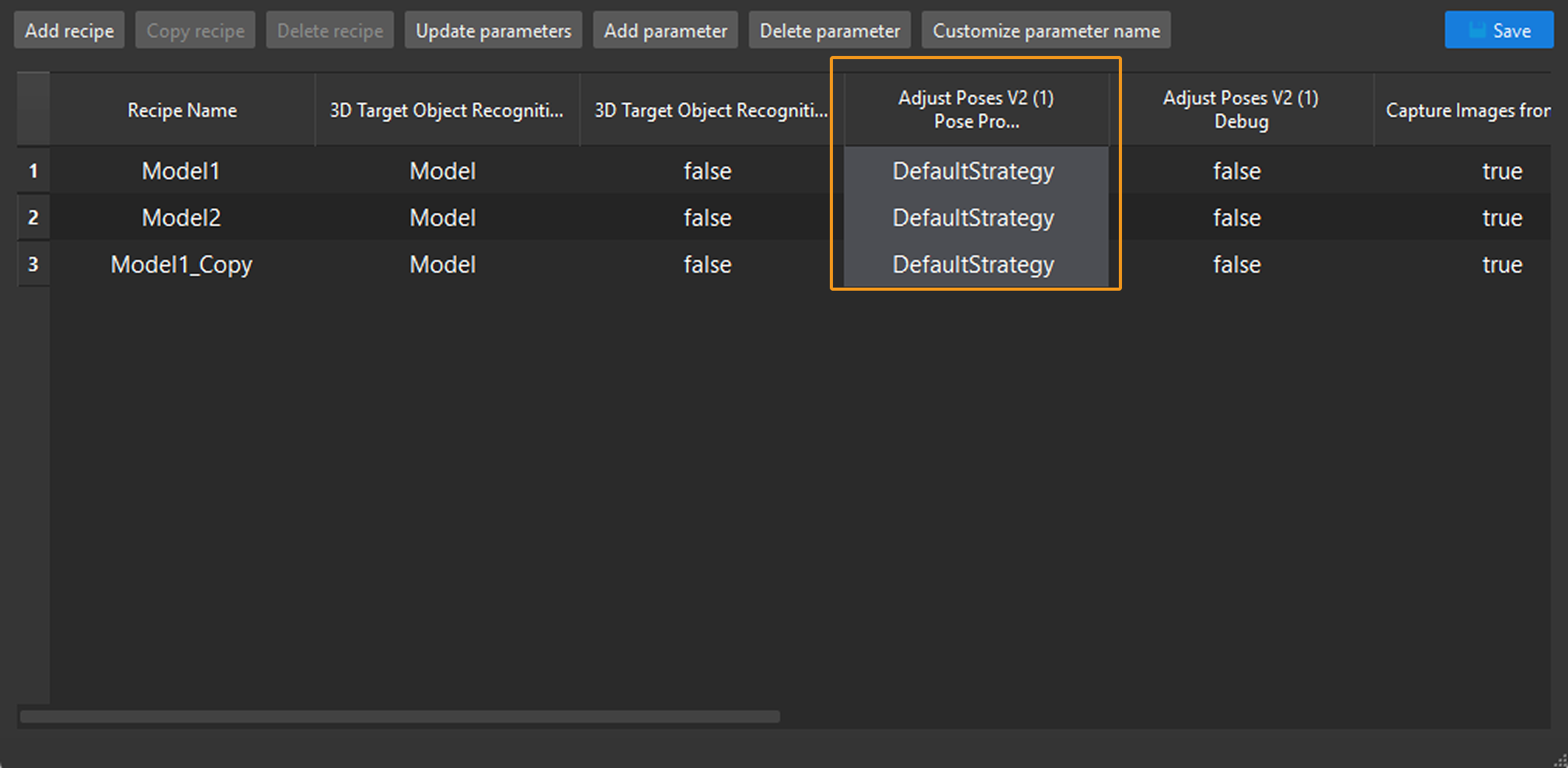Click the Add parameter button
This screenshot has height=768, width=1568.
tap(665, 30)
